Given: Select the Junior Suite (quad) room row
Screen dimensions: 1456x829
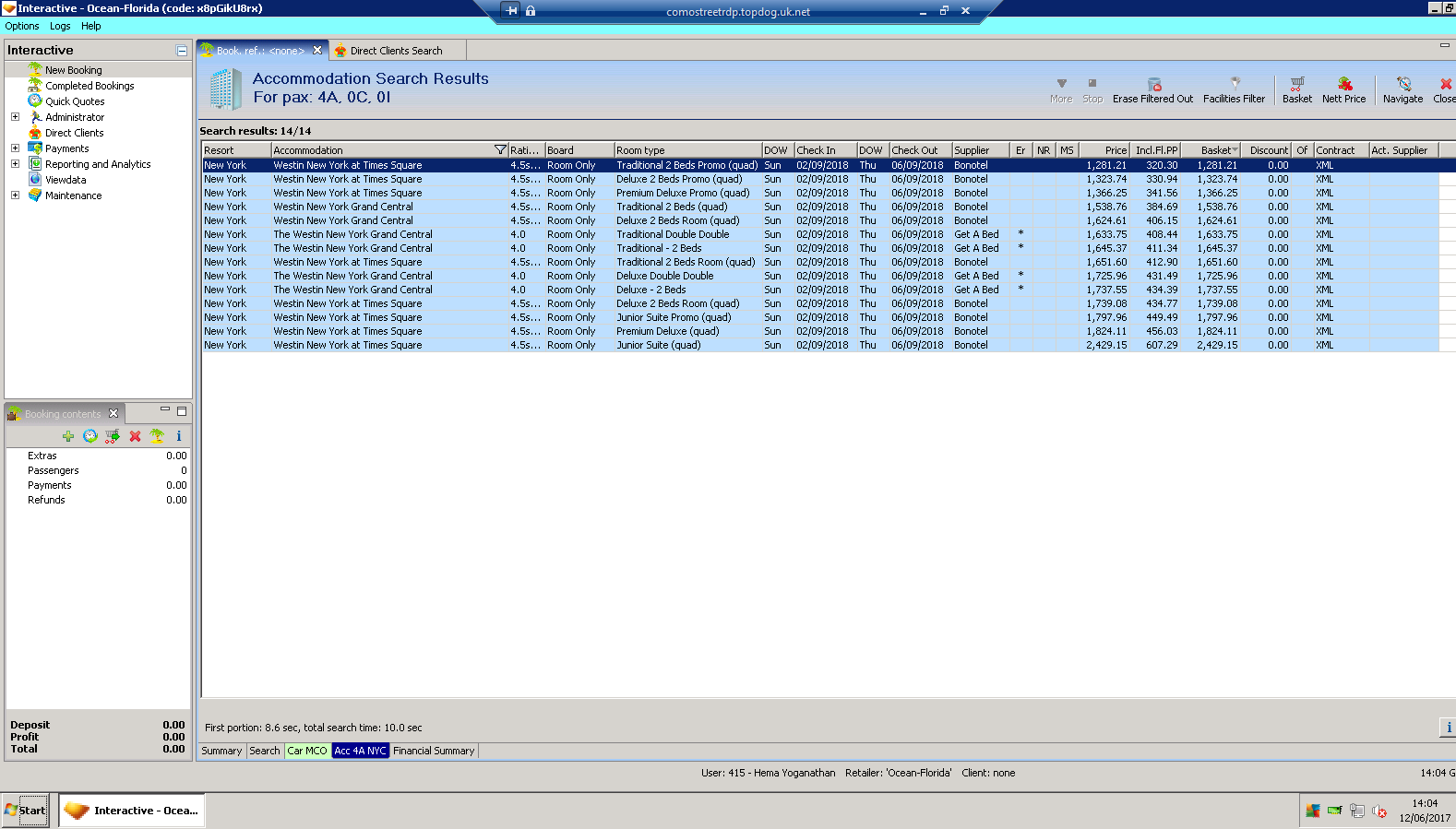Looking at the screenshot, I should (x=820, y=345).
